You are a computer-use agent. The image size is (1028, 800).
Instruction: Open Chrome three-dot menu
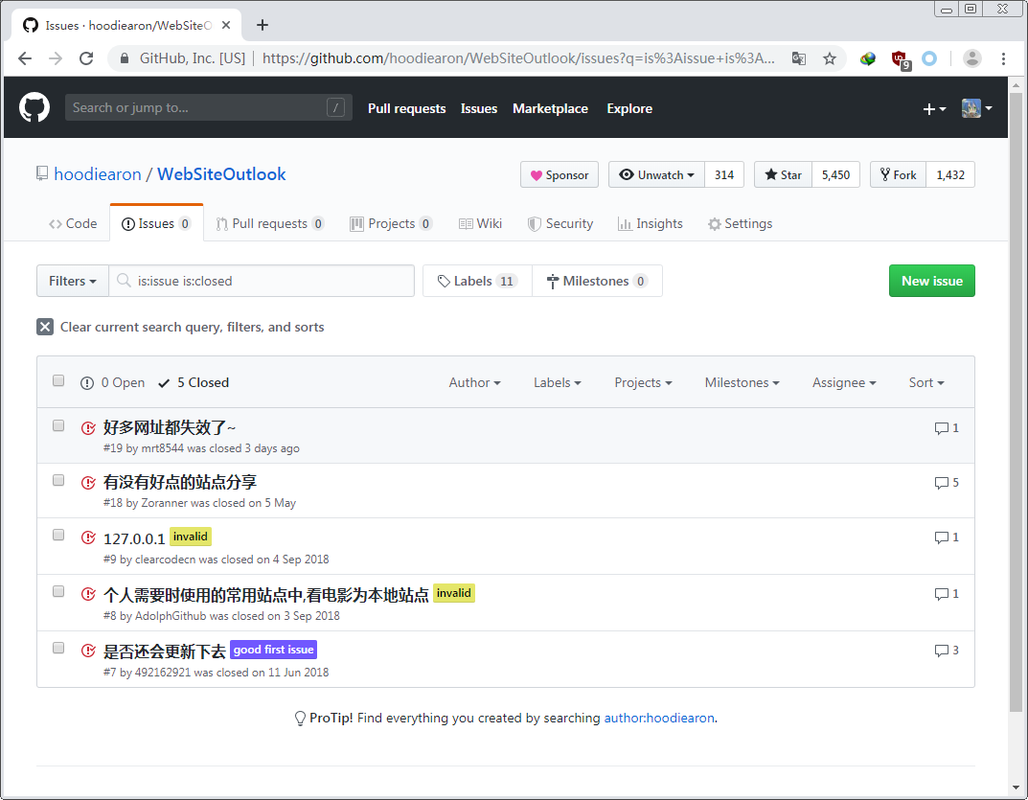coord(1003,58)
